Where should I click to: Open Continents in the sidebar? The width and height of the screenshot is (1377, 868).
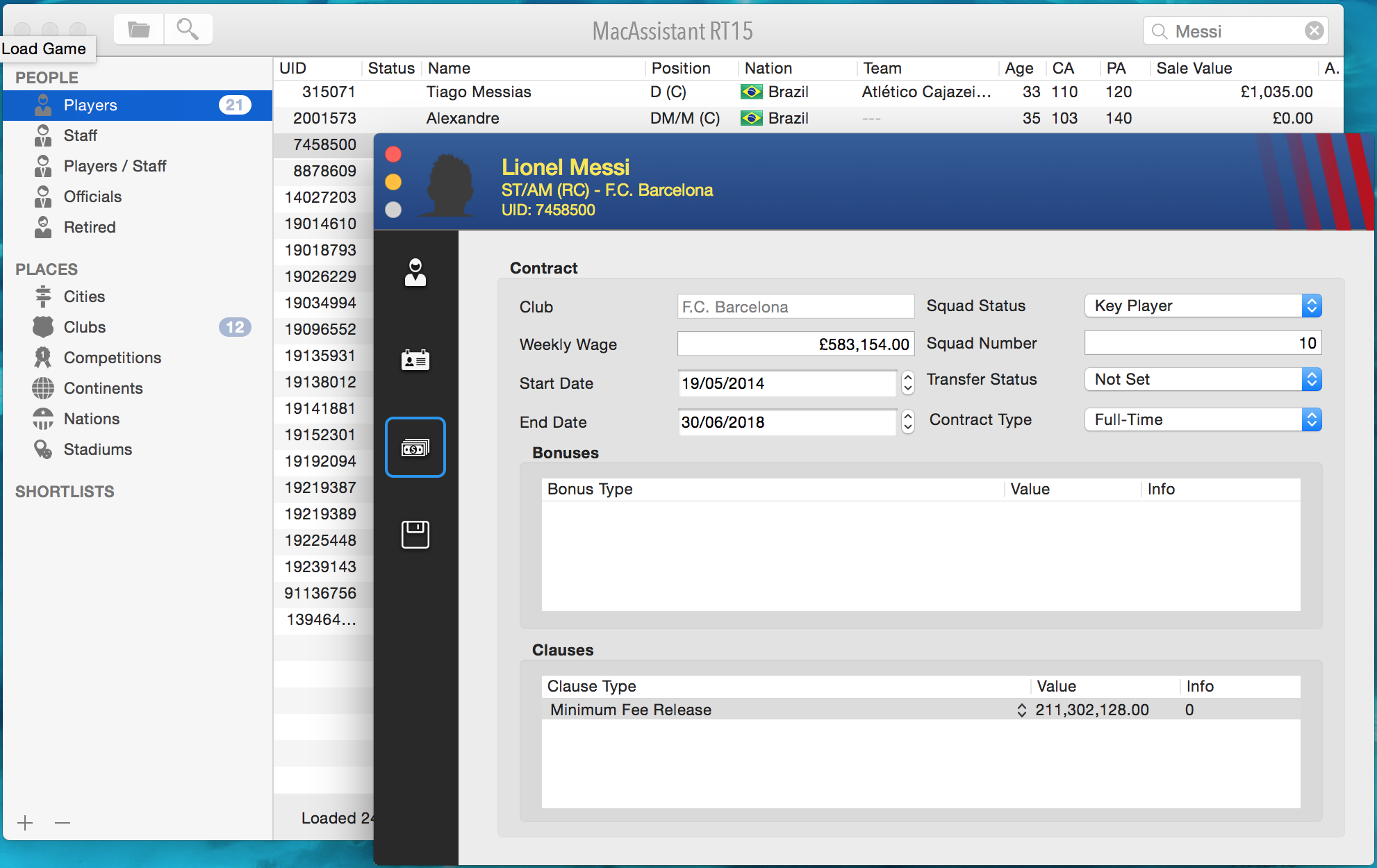138,388
